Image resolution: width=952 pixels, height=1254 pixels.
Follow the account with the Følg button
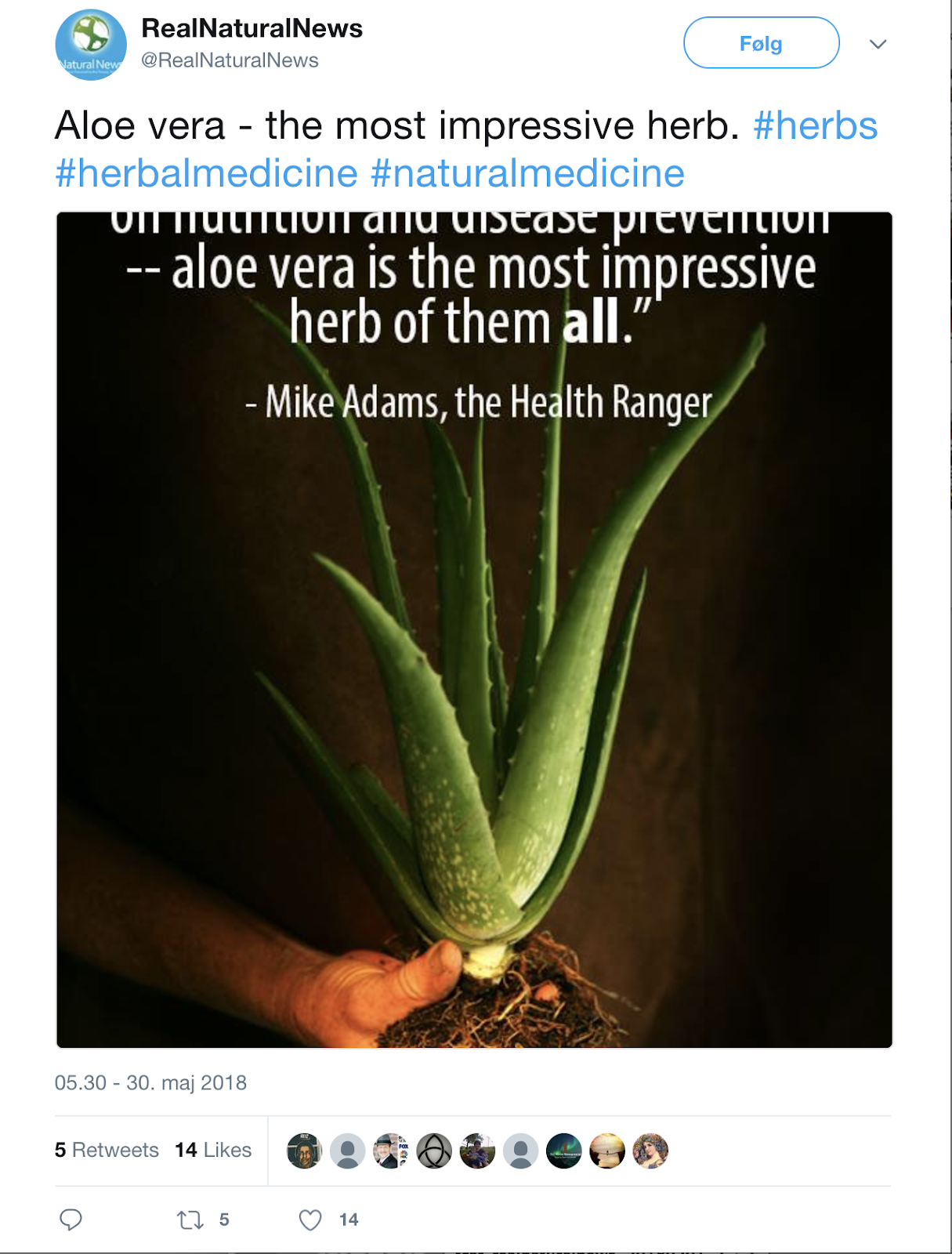(762, 43)
